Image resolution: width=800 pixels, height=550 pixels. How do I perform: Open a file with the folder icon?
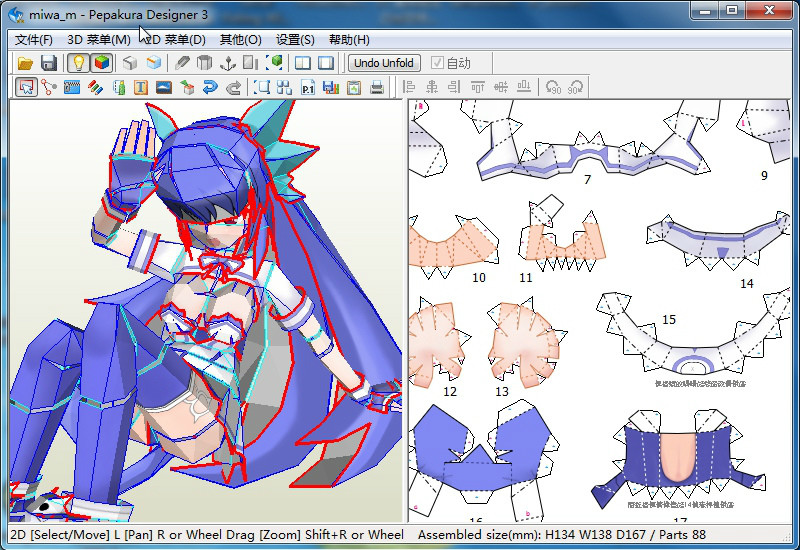coord(25,63)
